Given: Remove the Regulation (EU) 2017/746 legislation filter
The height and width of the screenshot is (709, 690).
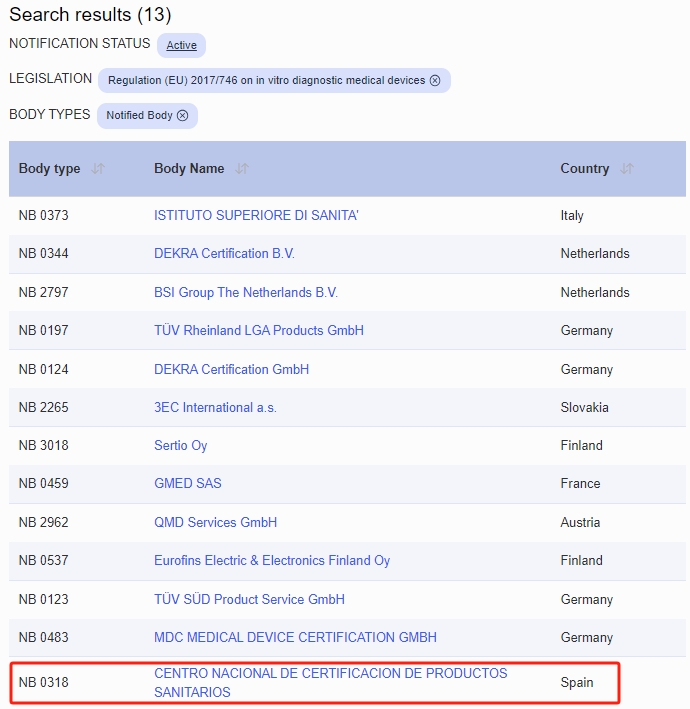Looking at the screenshot, I should click(435, 80).
